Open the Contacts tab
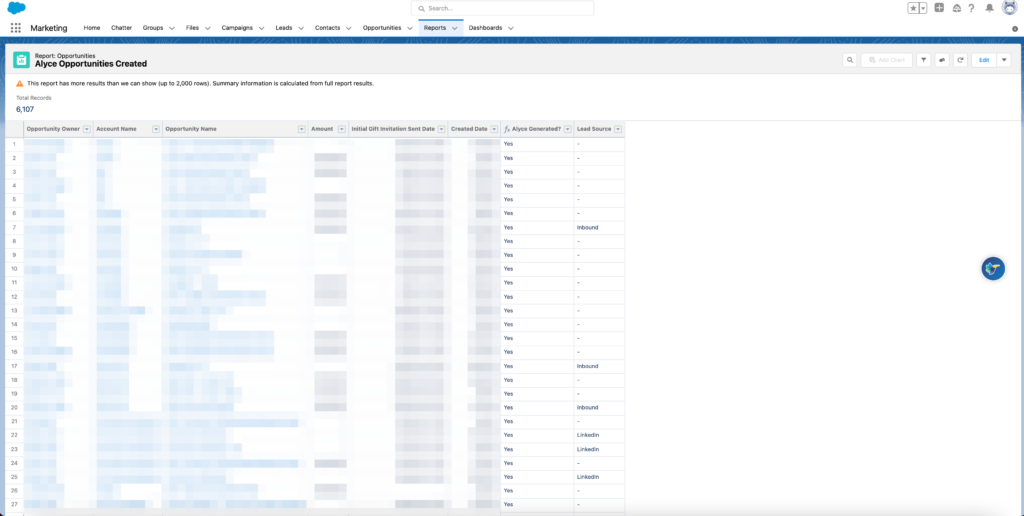The width and height of the screenshot is (1024, 516). (328, 28)
